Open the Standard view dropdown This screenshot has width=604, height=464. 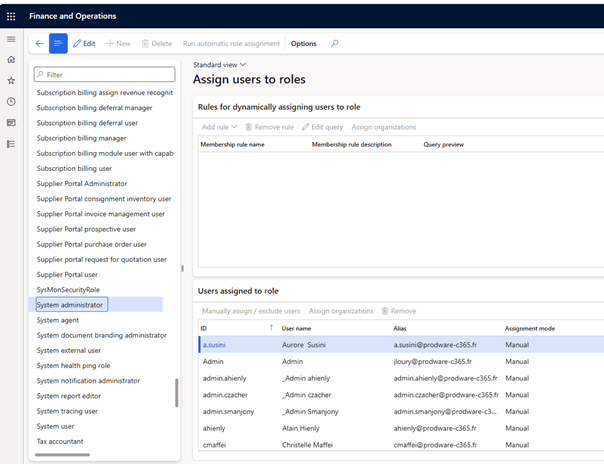219,65
